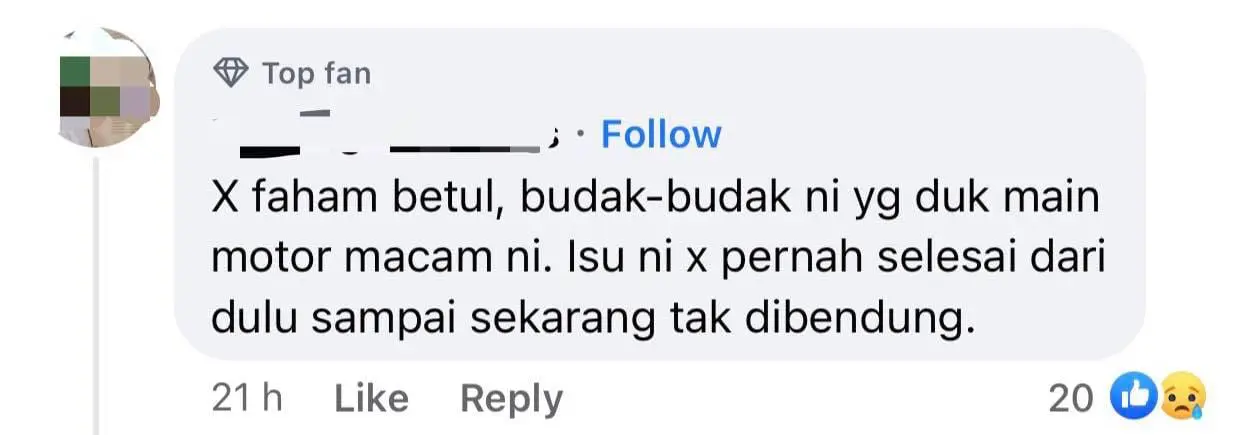Image resolution: width=1242 pixels, height=435 pixels.
Task: Click the comment line starting 'motor macam ni'
Action: click(657, 259)
